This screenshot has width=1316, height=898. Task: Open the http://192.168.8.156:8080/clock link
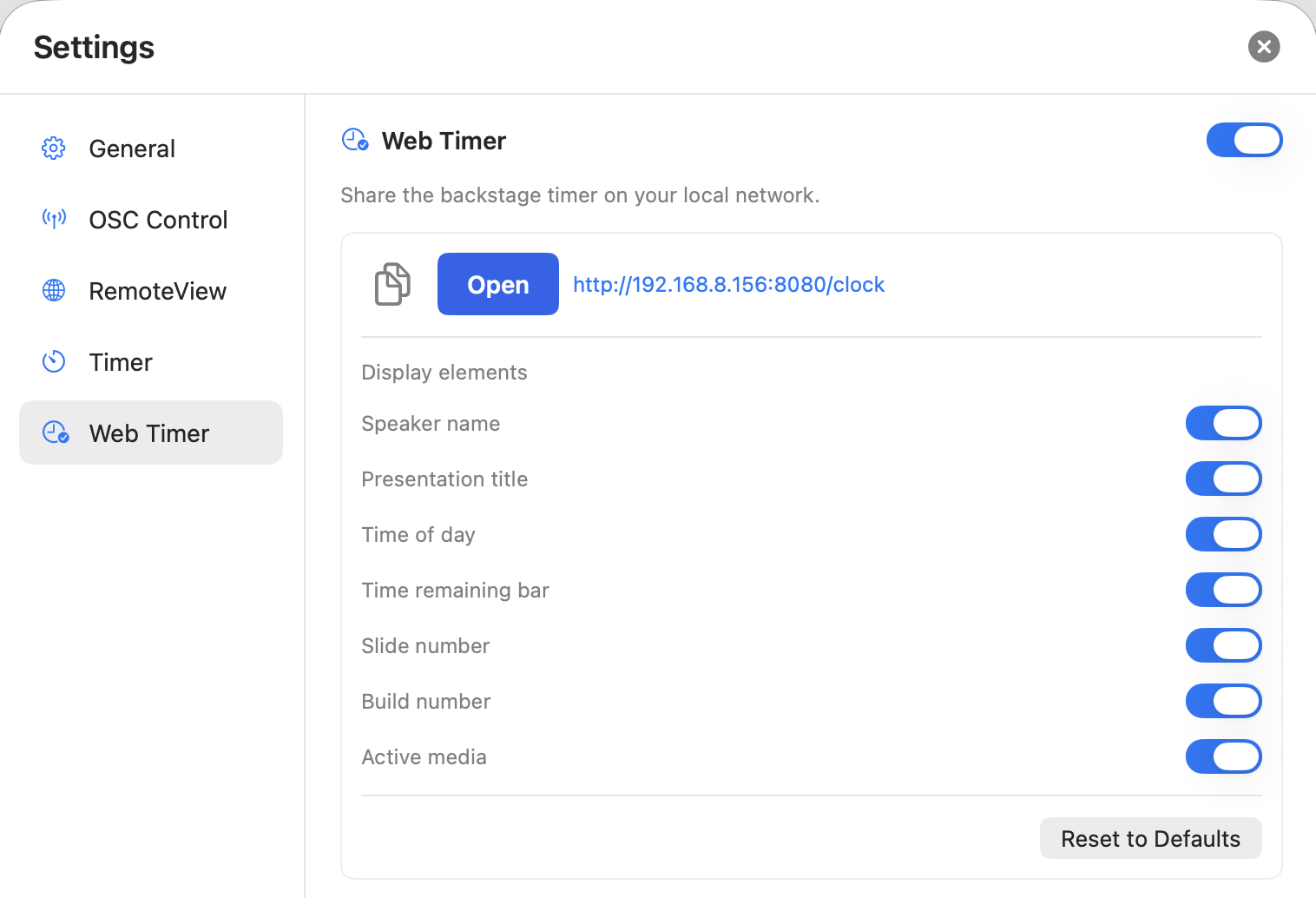pos(728,284)
